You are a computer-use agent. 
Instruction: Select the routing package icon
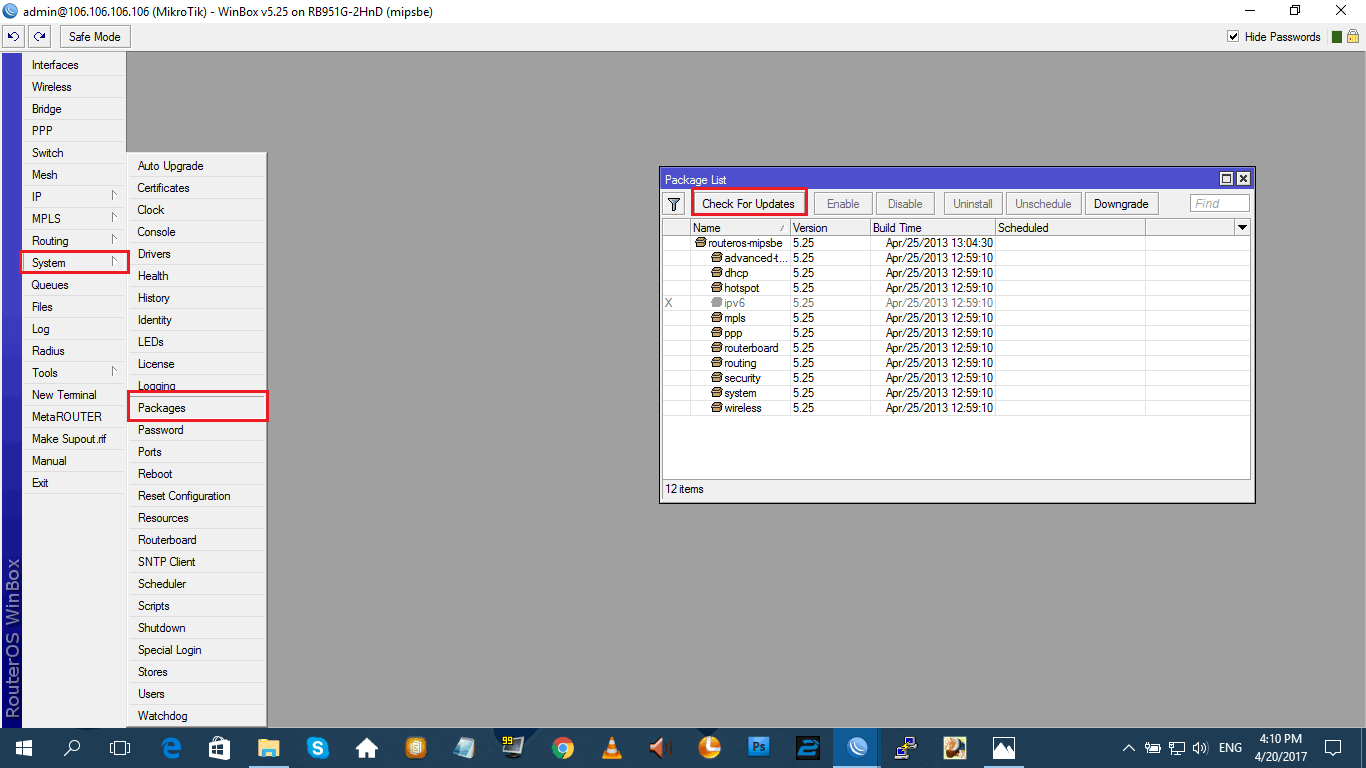click(x=716, y=363)
